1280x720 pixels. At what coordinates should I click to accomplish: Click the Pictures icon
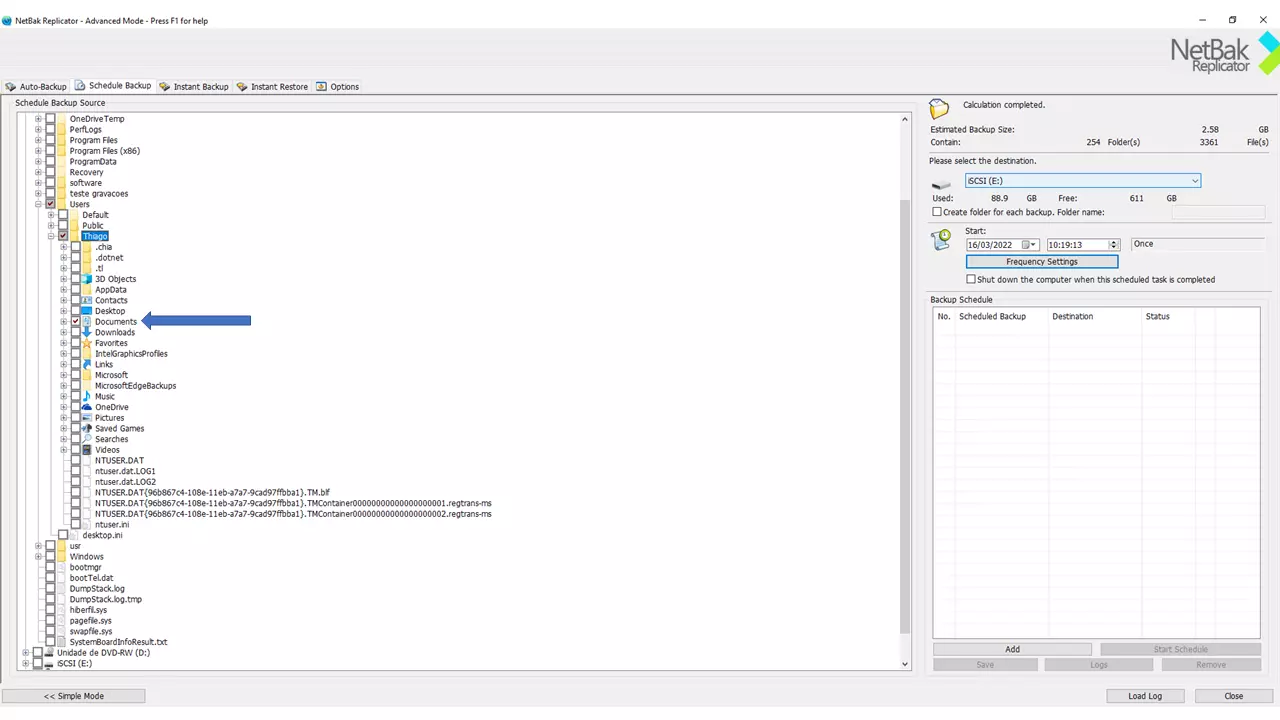pyautogui.click(x=87, y=418)
